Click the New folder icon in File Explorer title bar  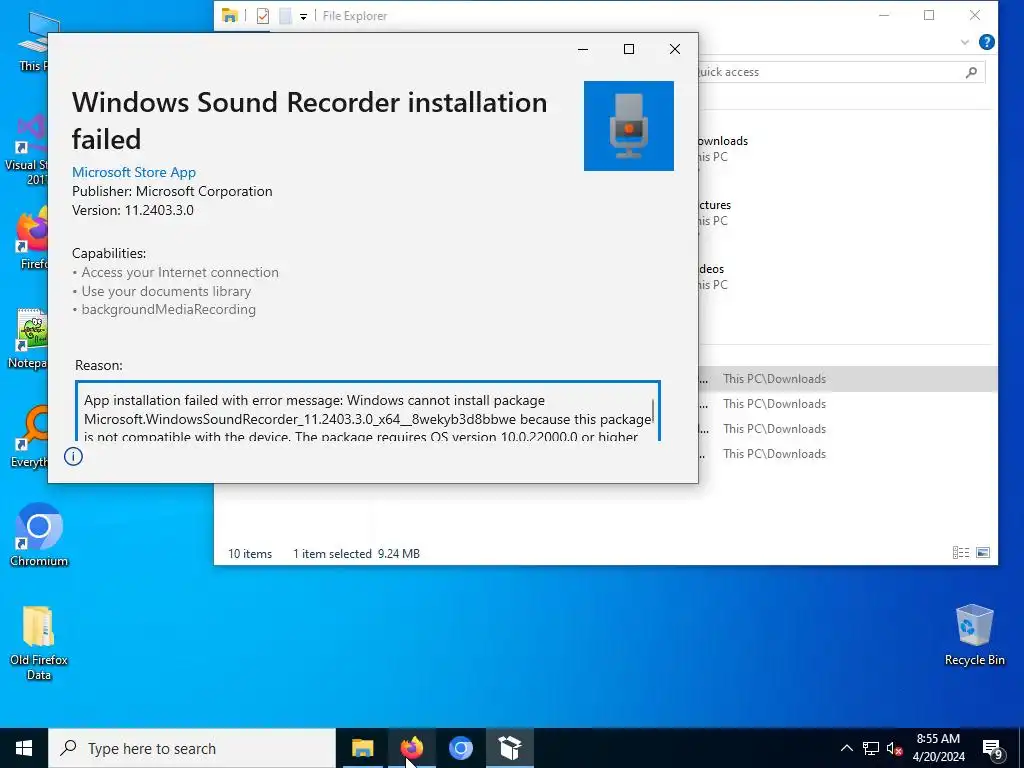coord(285,16)
